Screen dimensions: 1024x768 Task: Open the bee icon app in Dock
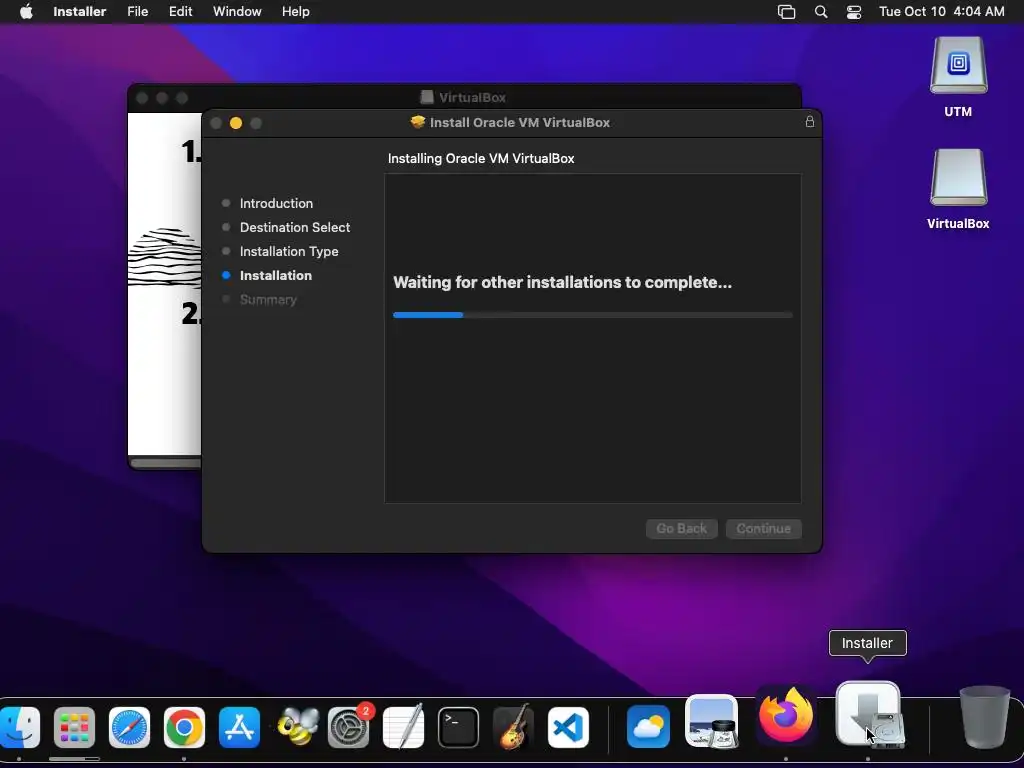click(x=297, y=726)
